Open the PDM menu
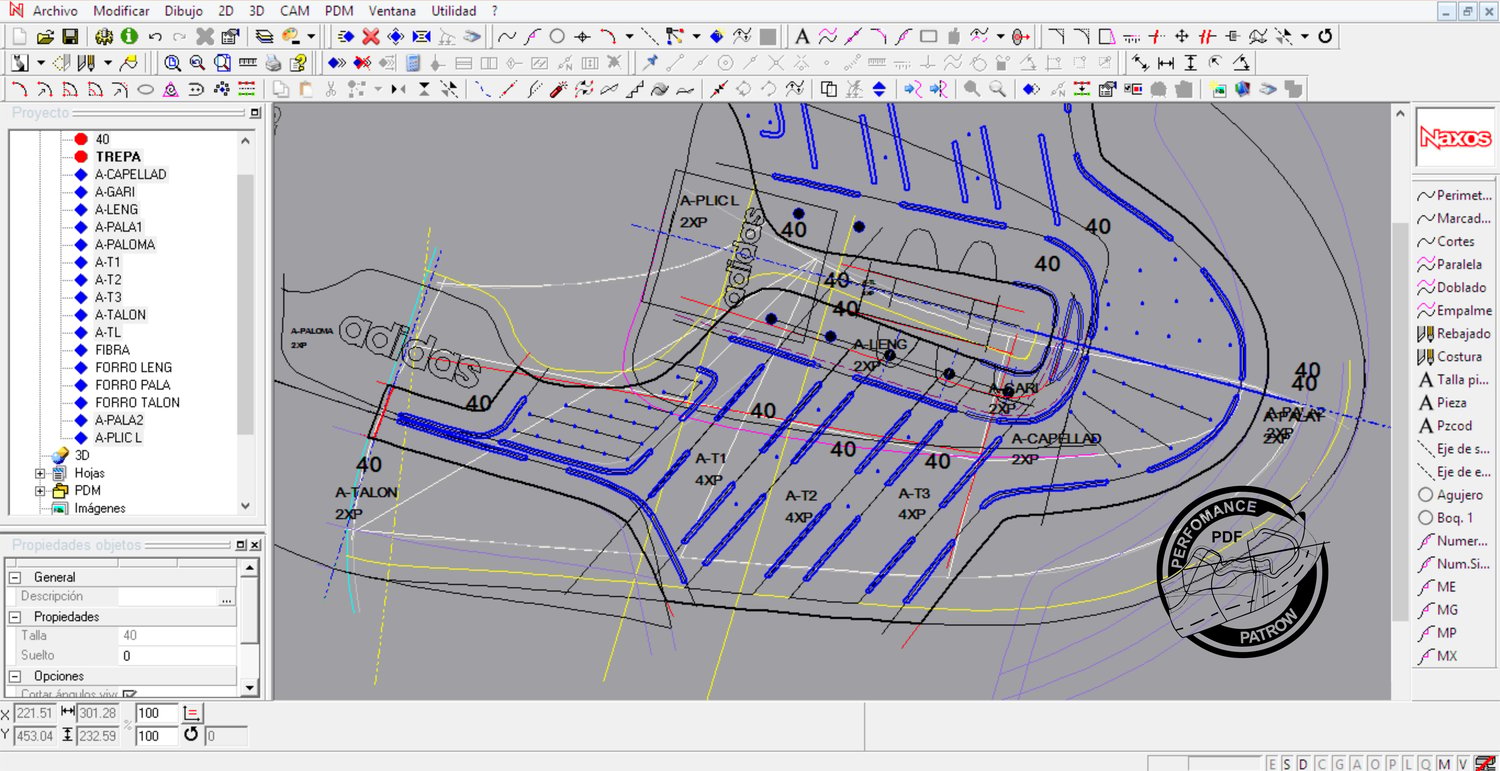1500x771 pixels. coord(340,11)
